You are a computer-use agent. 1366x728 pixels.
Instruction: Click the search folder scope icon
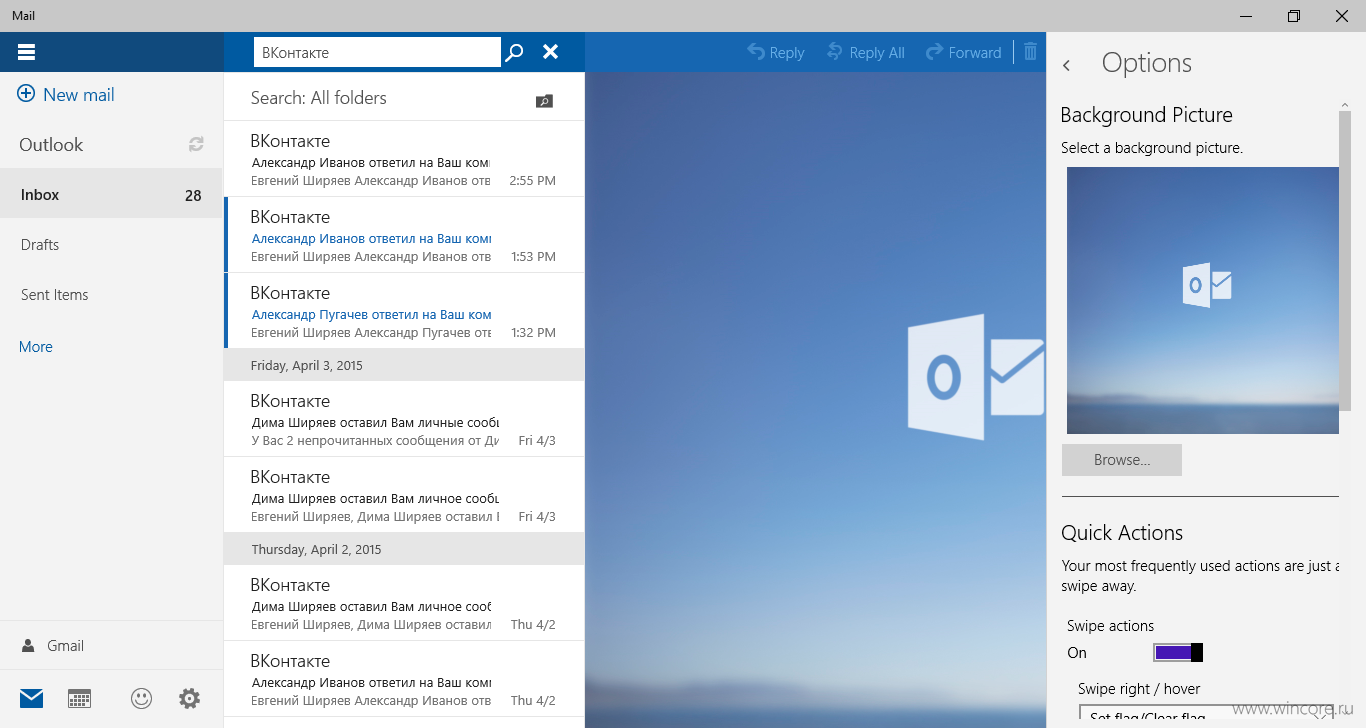(544, 100)
